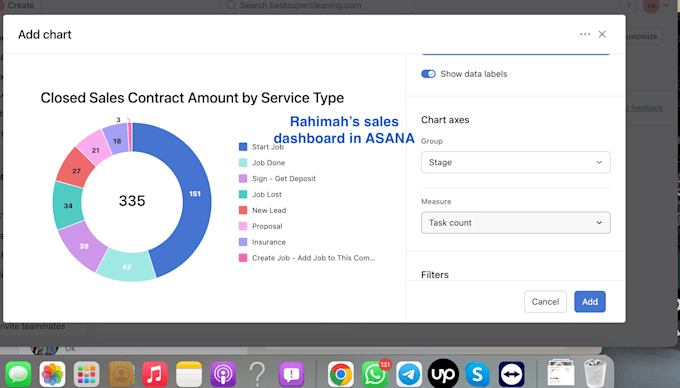This screenshot has width=680, height=388.
Task: Toggle Show data labels switch
Action: (x=428, y=74)
